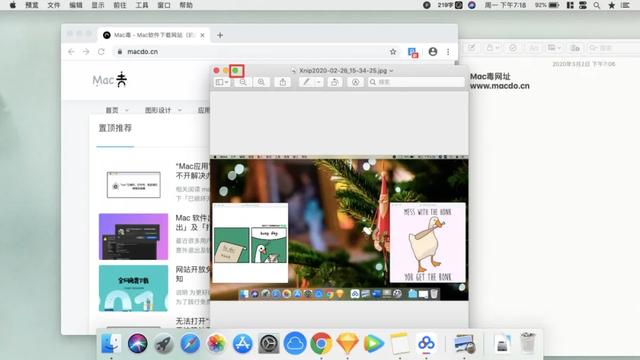This screenshot has width=640, height=360.
Task: Open the teal article thumbnail
Action: point(133,288)
